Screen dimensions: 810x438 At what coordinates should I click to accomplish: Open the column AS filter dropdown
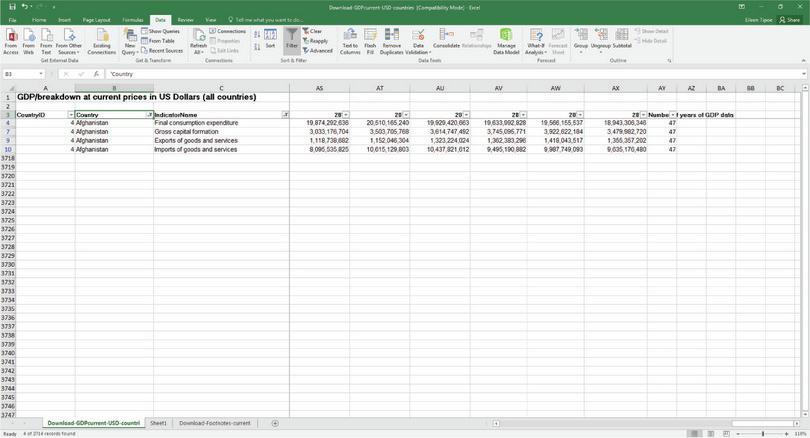346,115
